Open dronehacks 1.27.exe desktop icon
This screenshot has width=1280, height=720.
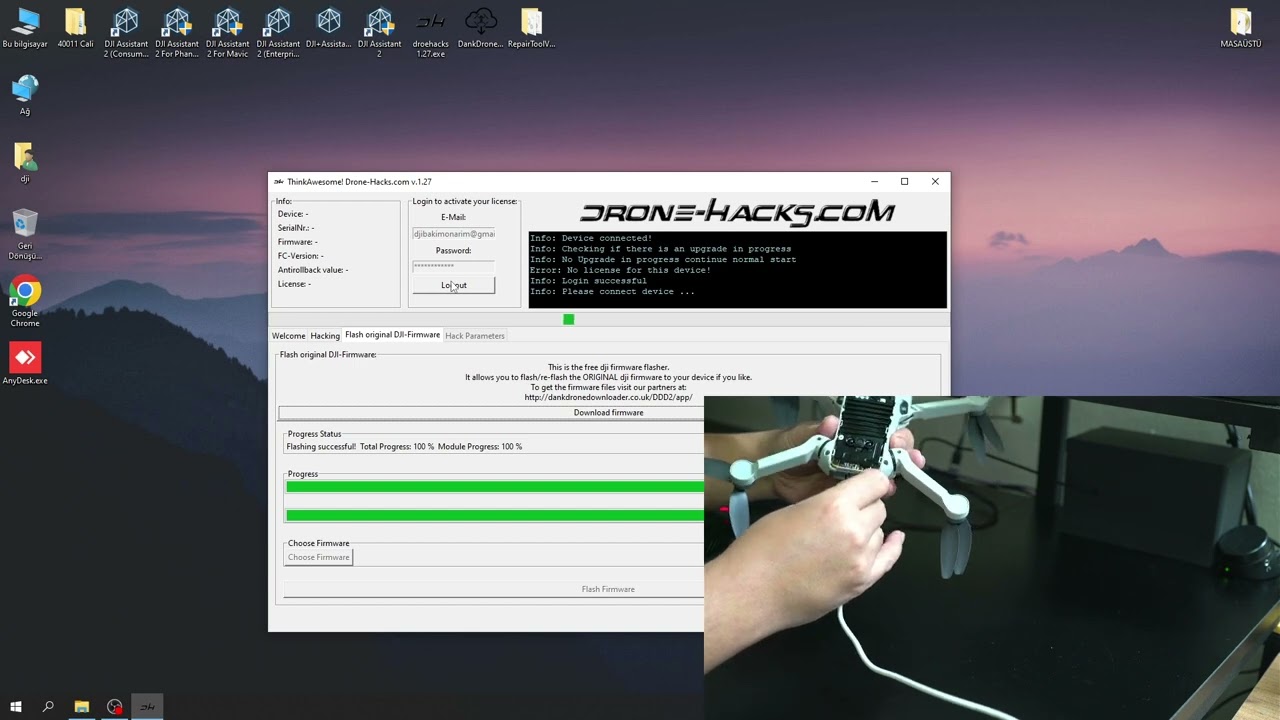(x=430, y=33)
